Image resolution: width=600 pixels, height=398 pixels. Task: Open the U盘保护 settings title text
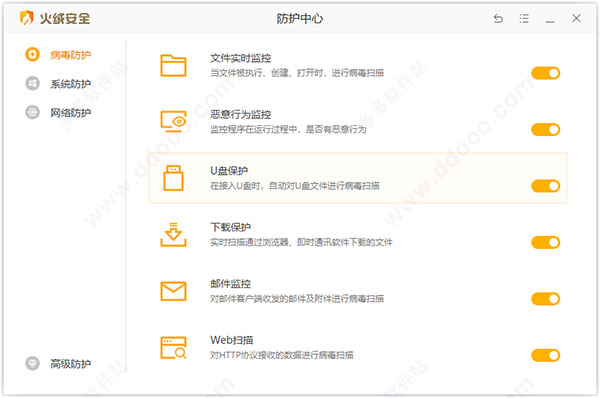coord(229,171)
